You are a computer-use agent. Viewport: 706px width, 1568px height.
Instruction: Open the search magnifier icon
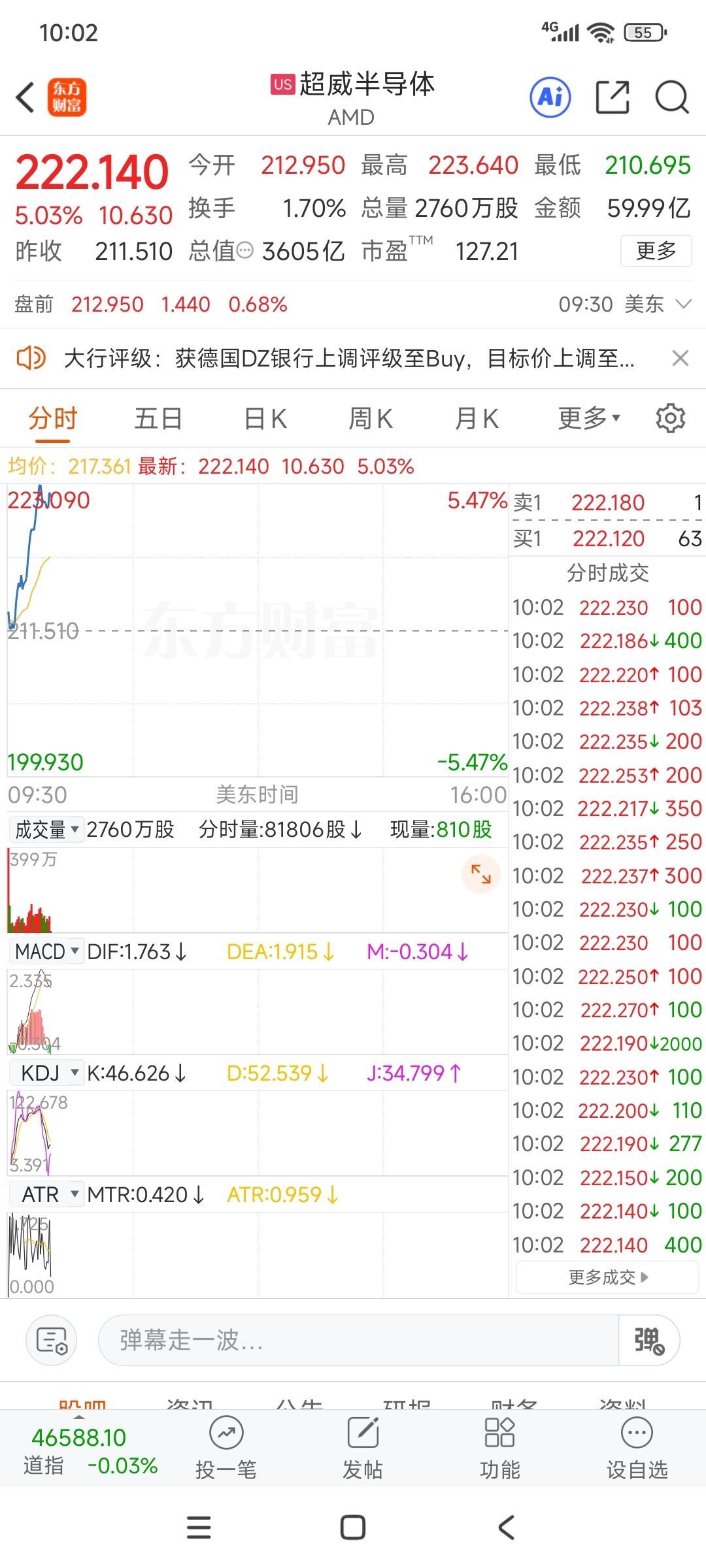[x=672, y=97]
